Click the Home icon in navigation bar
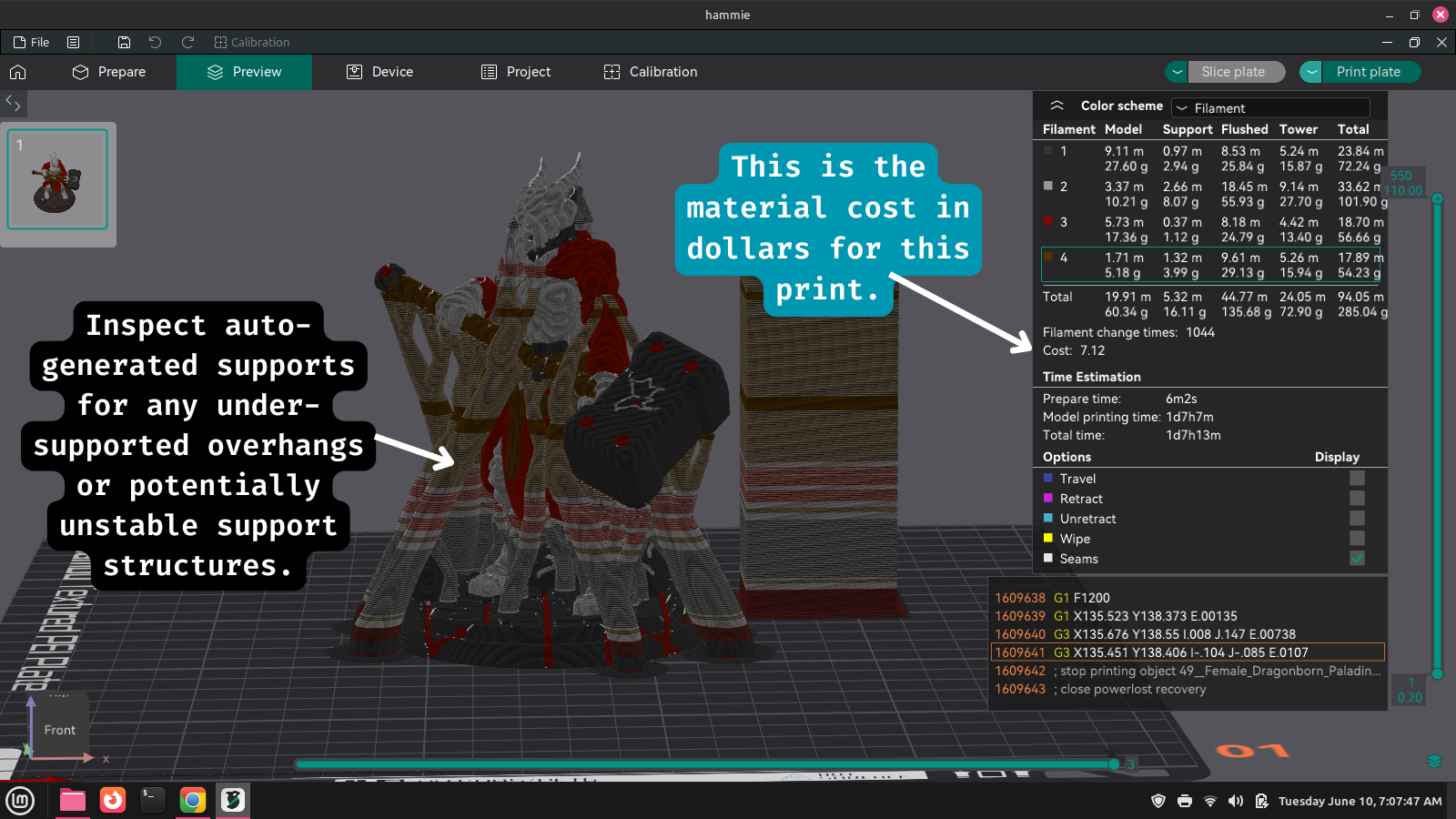 pos(18,72)
